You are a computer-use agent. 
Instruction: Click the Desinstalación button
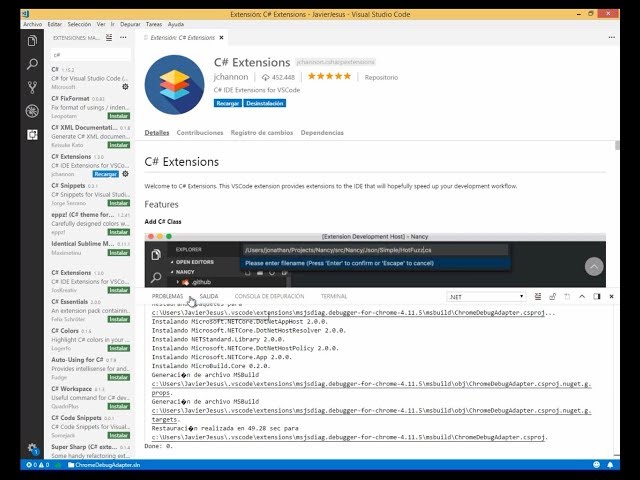pos(264,103)
